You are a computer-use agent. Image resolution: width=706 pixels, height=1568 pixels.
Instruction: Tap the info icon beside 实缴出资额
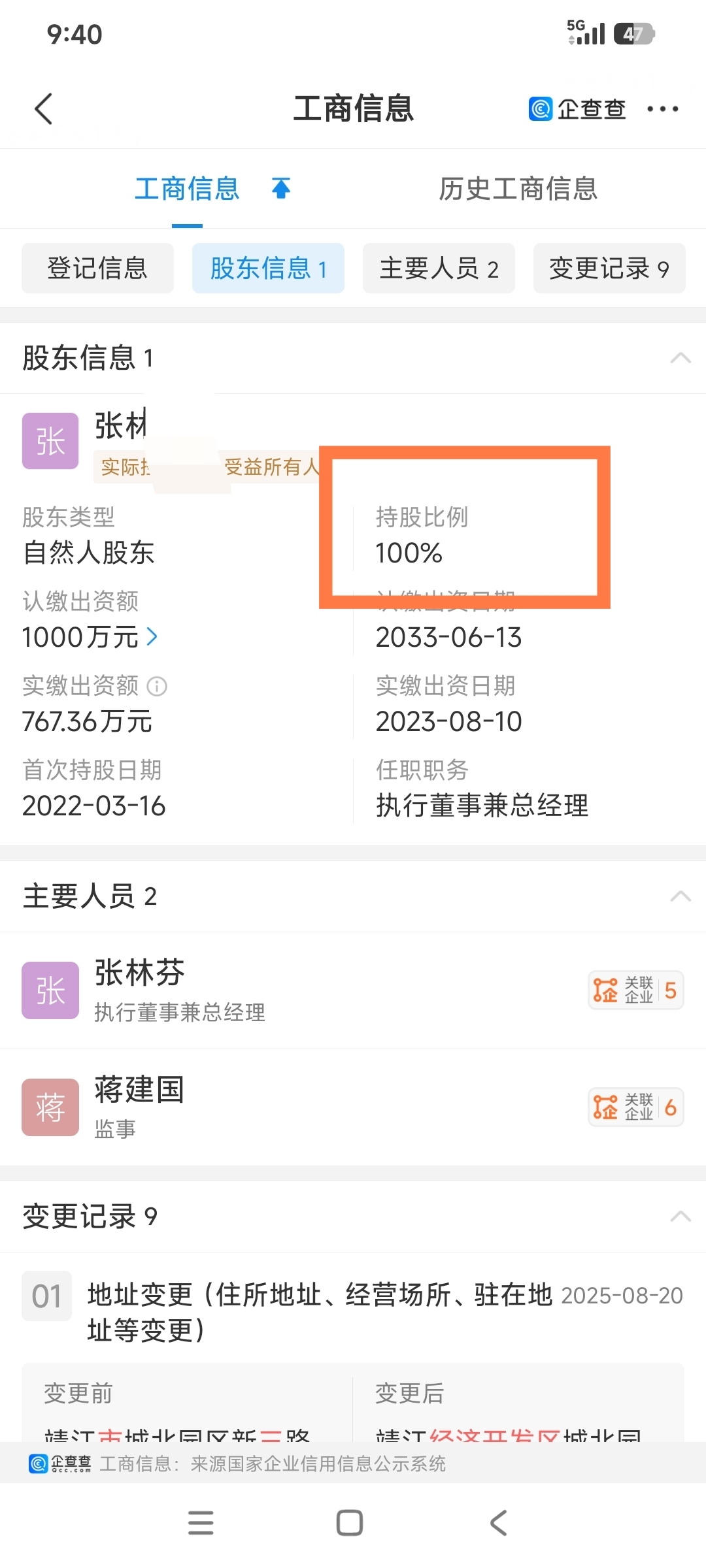(x=157, y=686)
